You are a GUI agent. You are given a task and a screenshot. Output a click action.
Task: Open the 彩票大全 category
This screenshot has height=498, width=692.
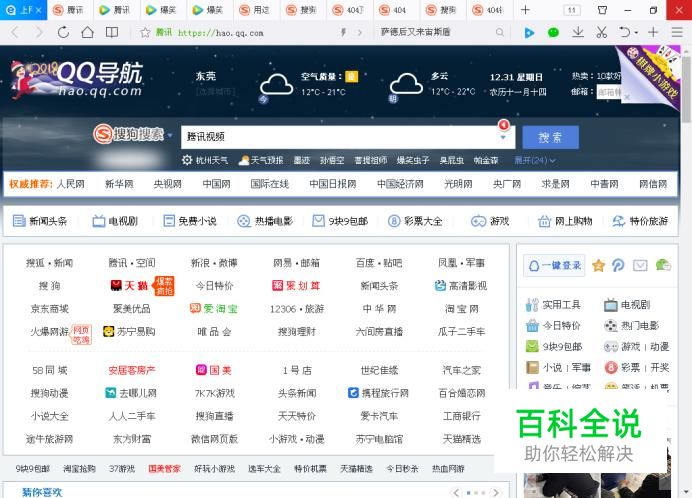click(x=415, y=221)
